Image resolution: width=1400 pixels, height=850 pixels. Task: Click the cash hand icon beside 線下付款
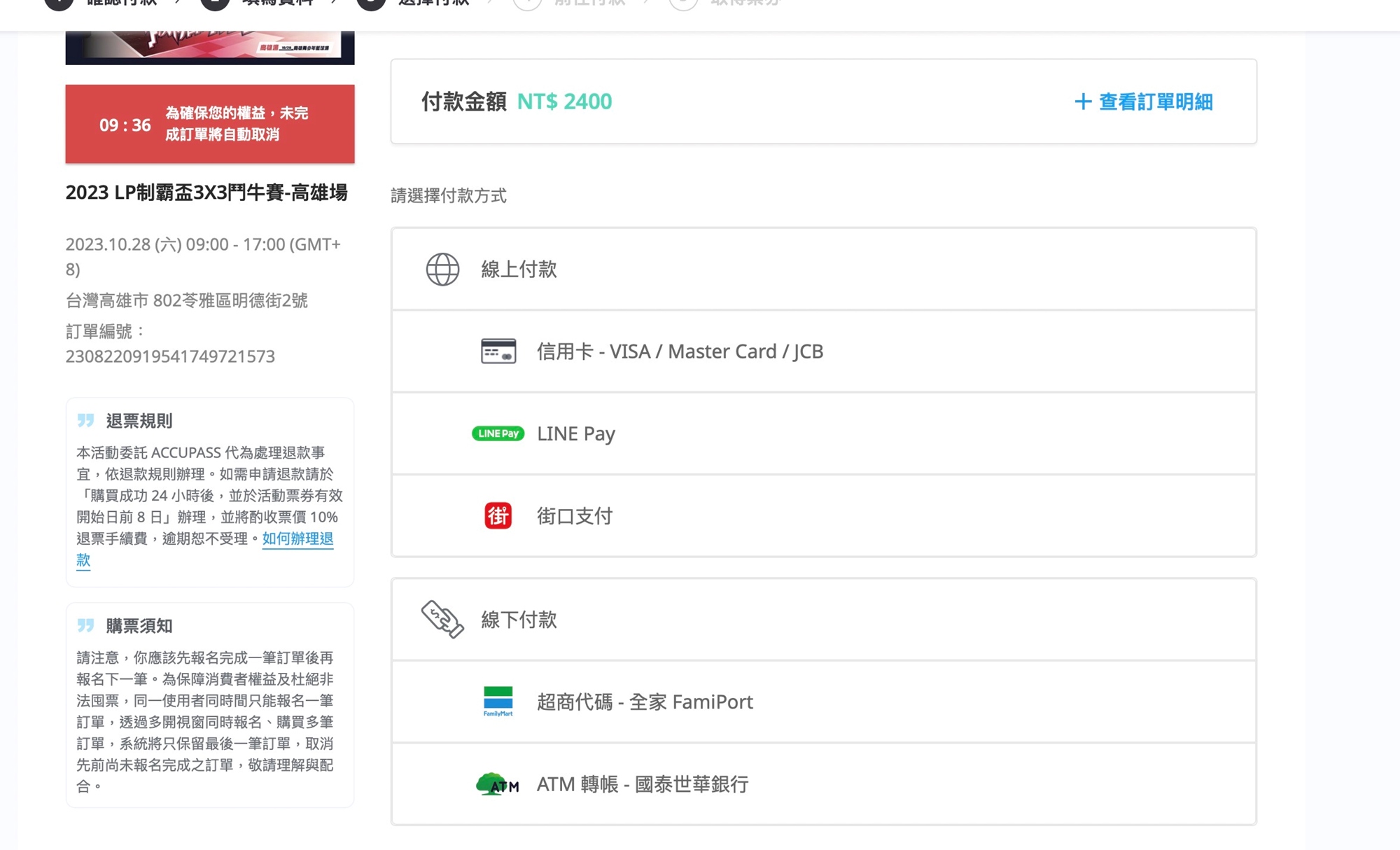pyautogui.click(x=442, y=619)
